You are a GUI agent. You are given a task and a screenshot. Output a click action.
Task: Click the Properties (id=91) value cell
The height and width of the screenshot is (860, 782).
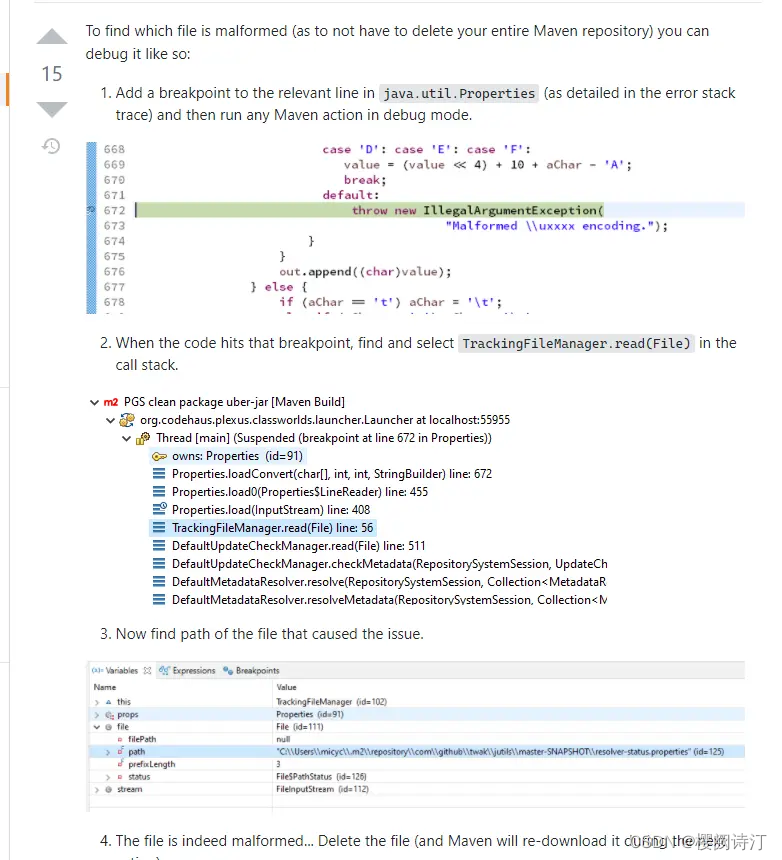[x=310, y=715]
